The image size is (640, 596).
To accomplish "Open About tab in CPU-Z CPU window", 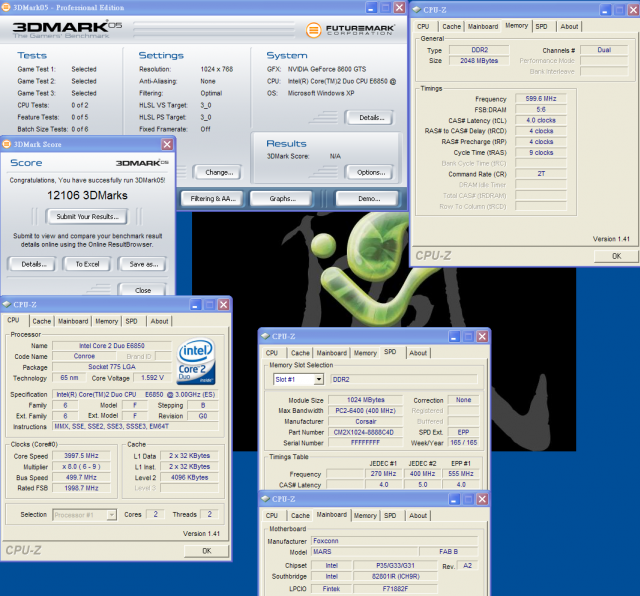I will (159, 321).
